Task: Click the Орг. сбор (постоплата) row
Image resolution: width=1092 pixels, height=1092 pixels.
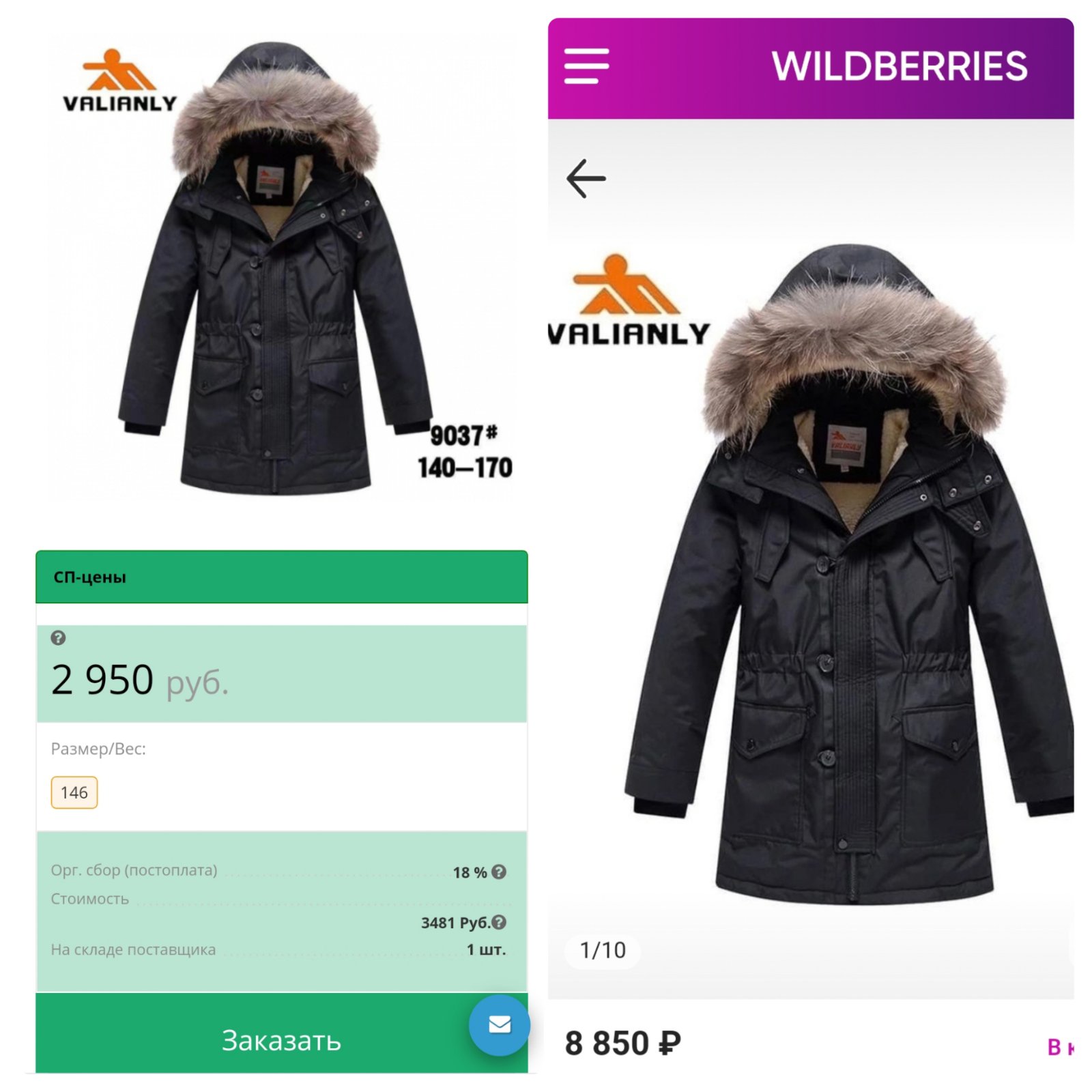Action: [278, 872]
